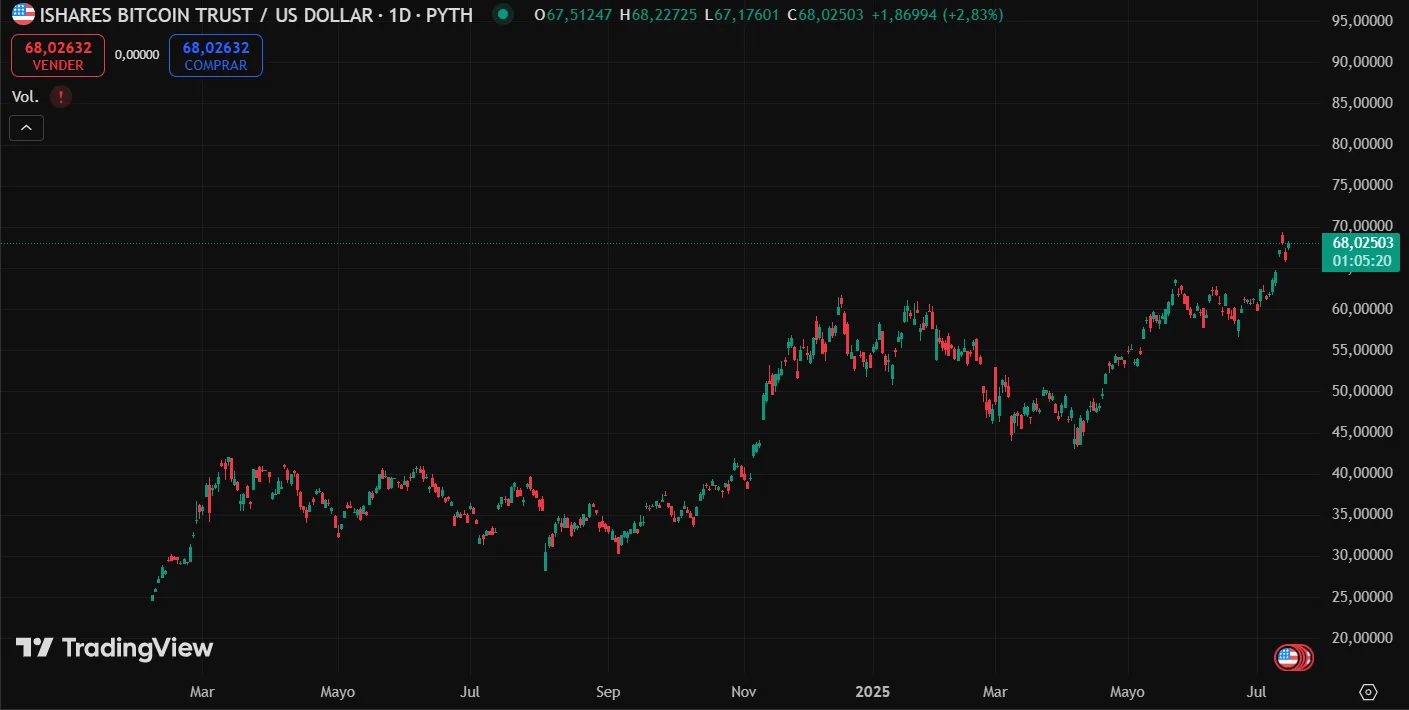This screenshot has width=1409, height=710.
Task: Click the US flag symbol logo beside the title
Action: click(x=22, y=15)
